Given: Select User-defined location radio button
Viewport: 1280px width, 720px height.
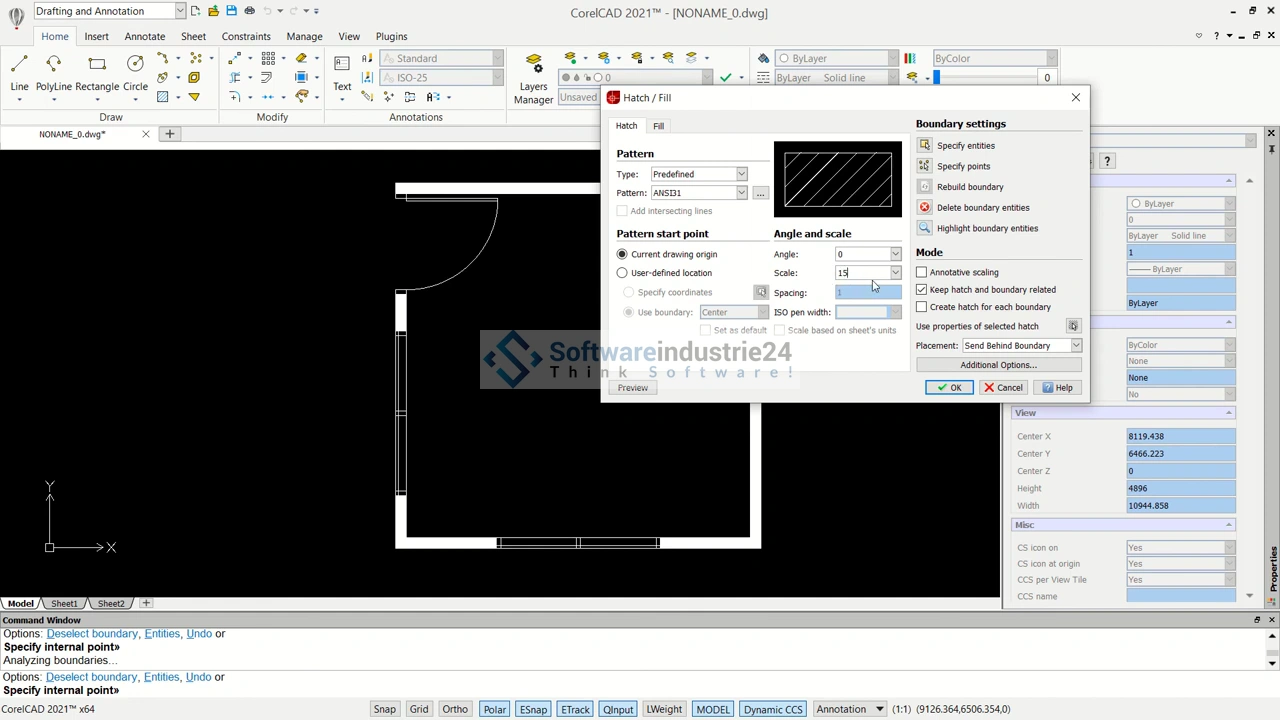Looking at the screenshot, I should (x=622, y=273).
